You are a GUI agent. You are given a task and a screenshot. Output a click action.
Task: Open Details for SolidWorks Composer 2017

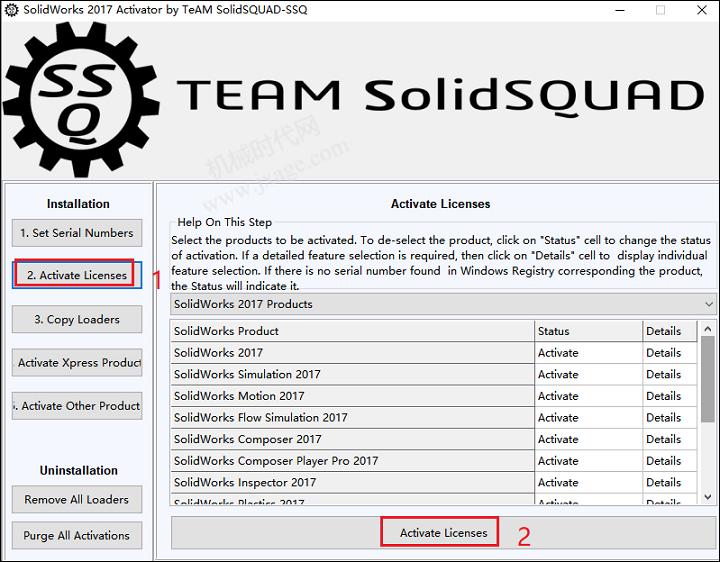point(670,439)
